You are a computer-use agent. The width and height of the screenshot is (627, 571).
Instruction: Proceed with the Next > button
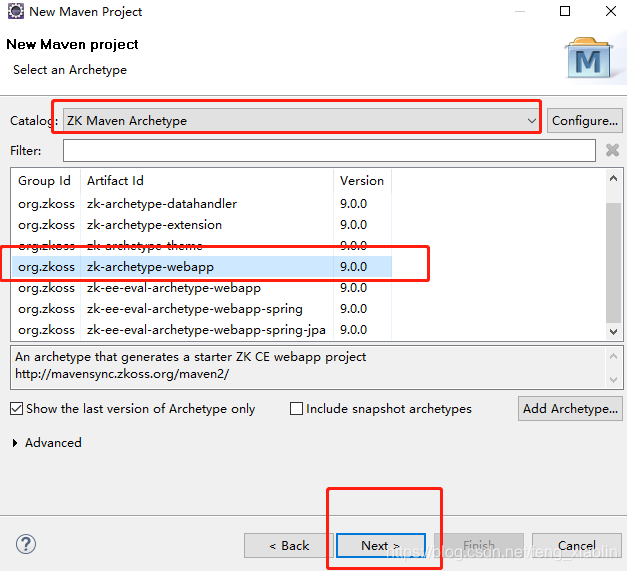(381, 545)
